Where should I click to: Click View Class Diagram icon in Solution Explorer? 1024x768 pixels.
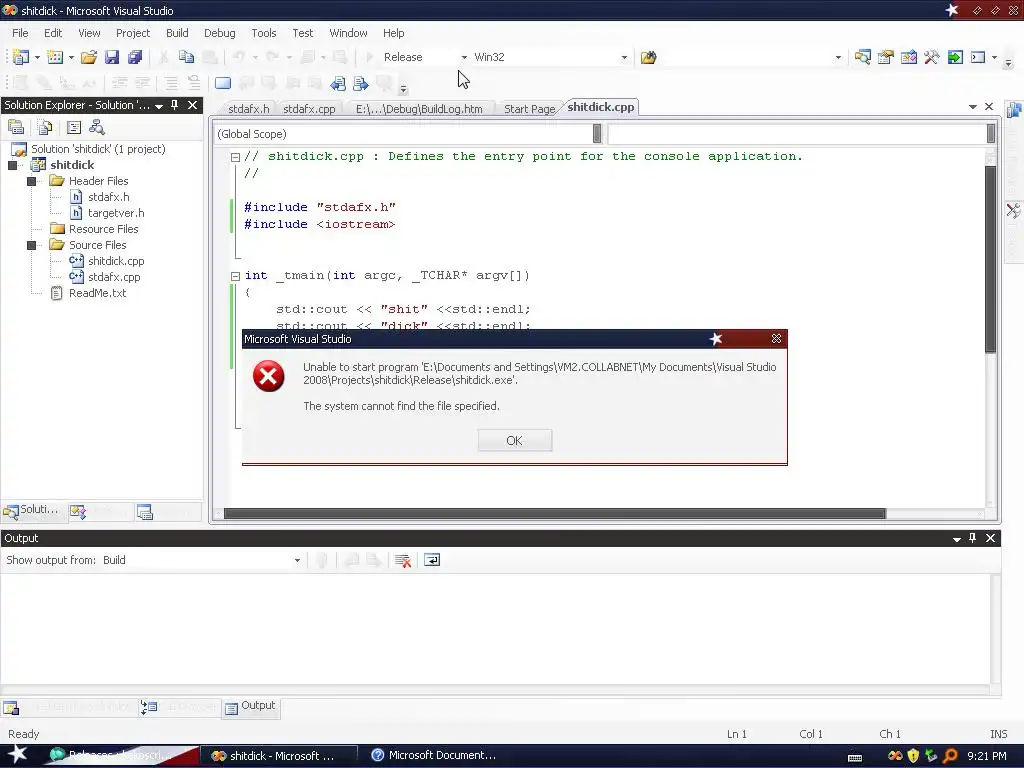[x=97, y=127]
